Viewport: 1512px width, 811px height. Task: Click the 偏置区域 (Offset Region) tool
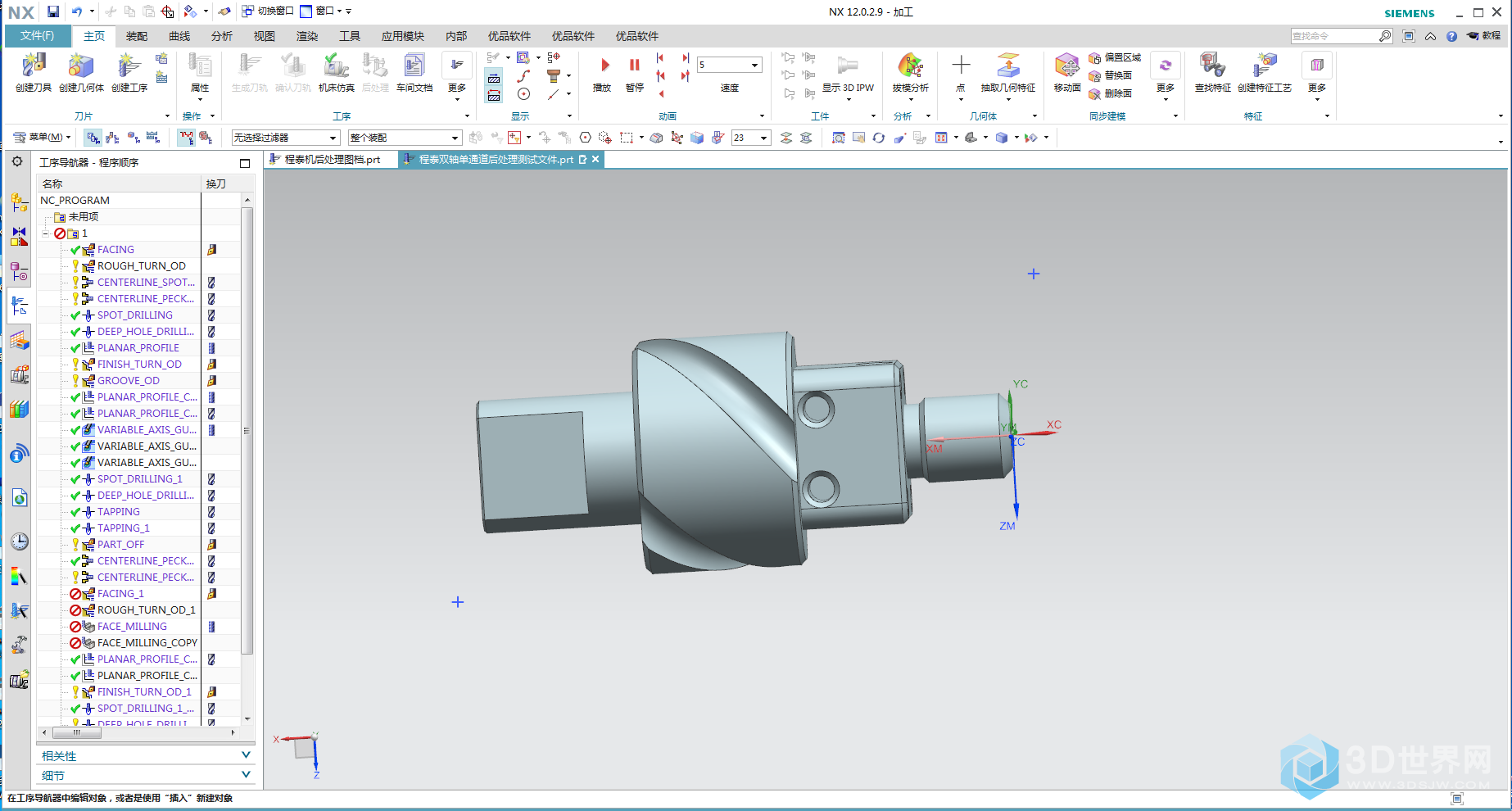[x=1115, y=57]
